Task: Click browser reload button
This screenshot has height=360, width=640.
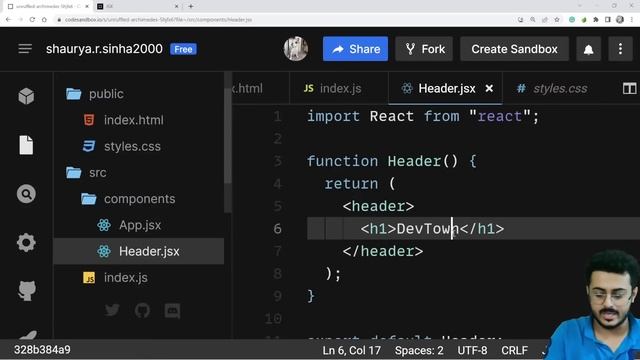Action: point(32,20)
